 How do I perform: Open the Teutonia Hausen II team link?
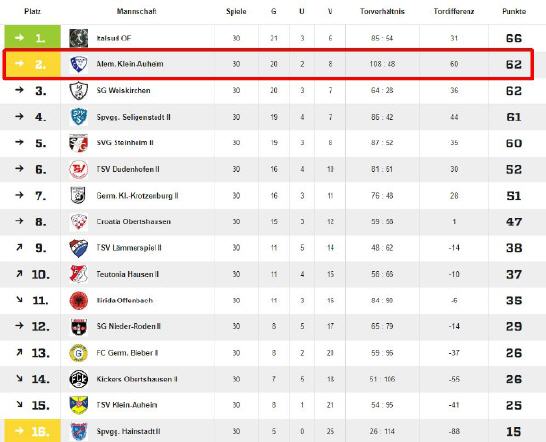click(x=127, y=274)
